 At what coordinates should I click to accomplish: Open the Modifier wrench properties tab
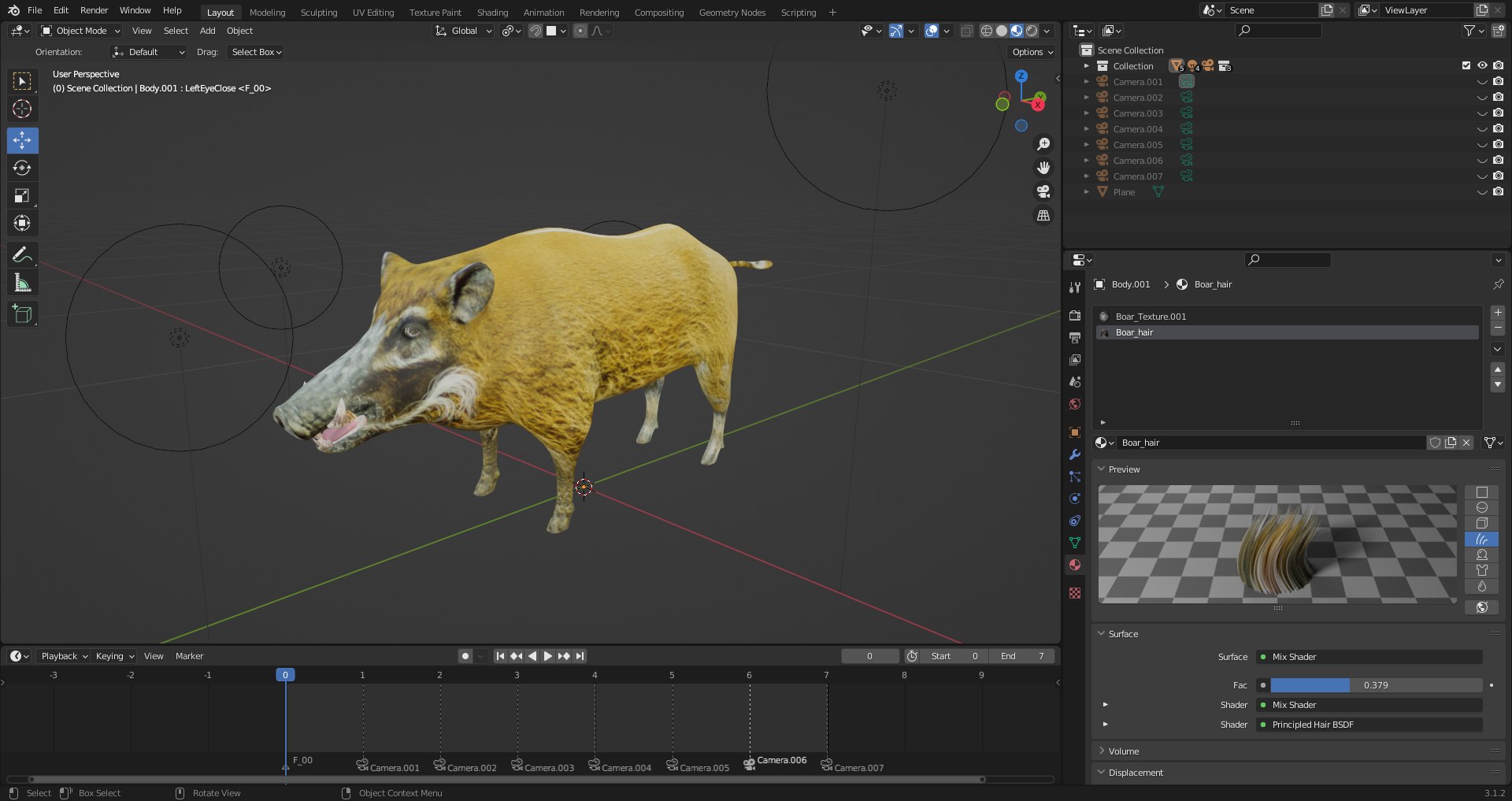(x=1075, y=454)
